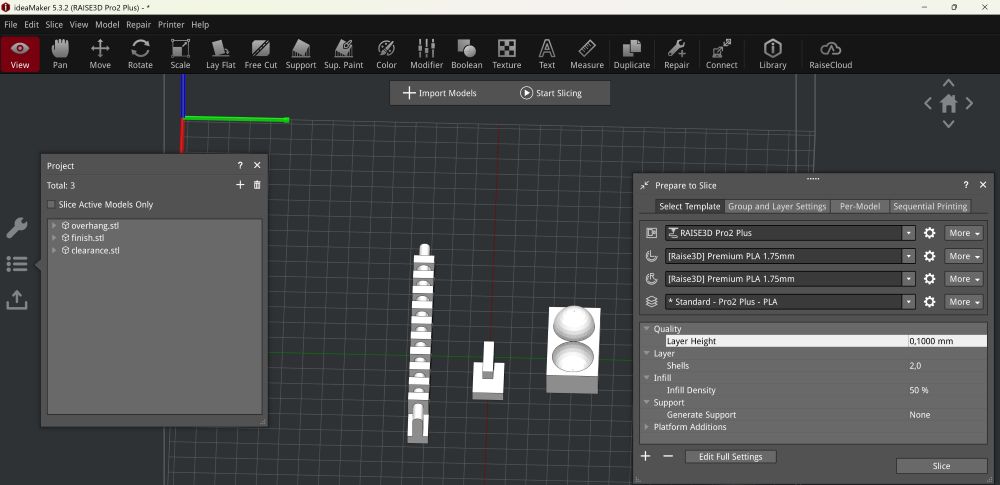The height and width of the screenshot is (485, 1000).
Task: Click the Slice button
Action: point(941,466)
